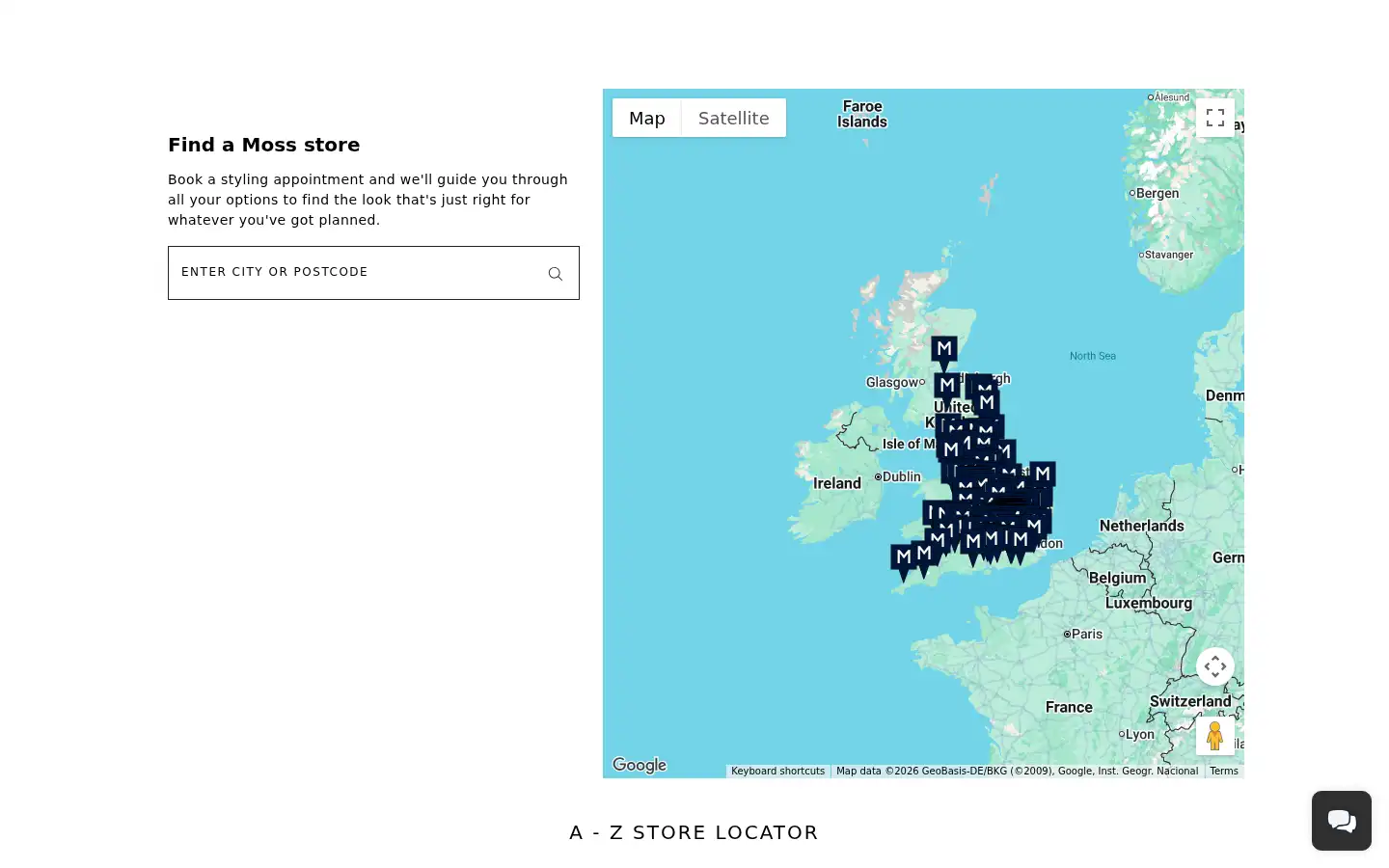The height and width of the screenshot is (868, 1389).
Task: Click the Street View pegman
Action: tap(1215, 735)
